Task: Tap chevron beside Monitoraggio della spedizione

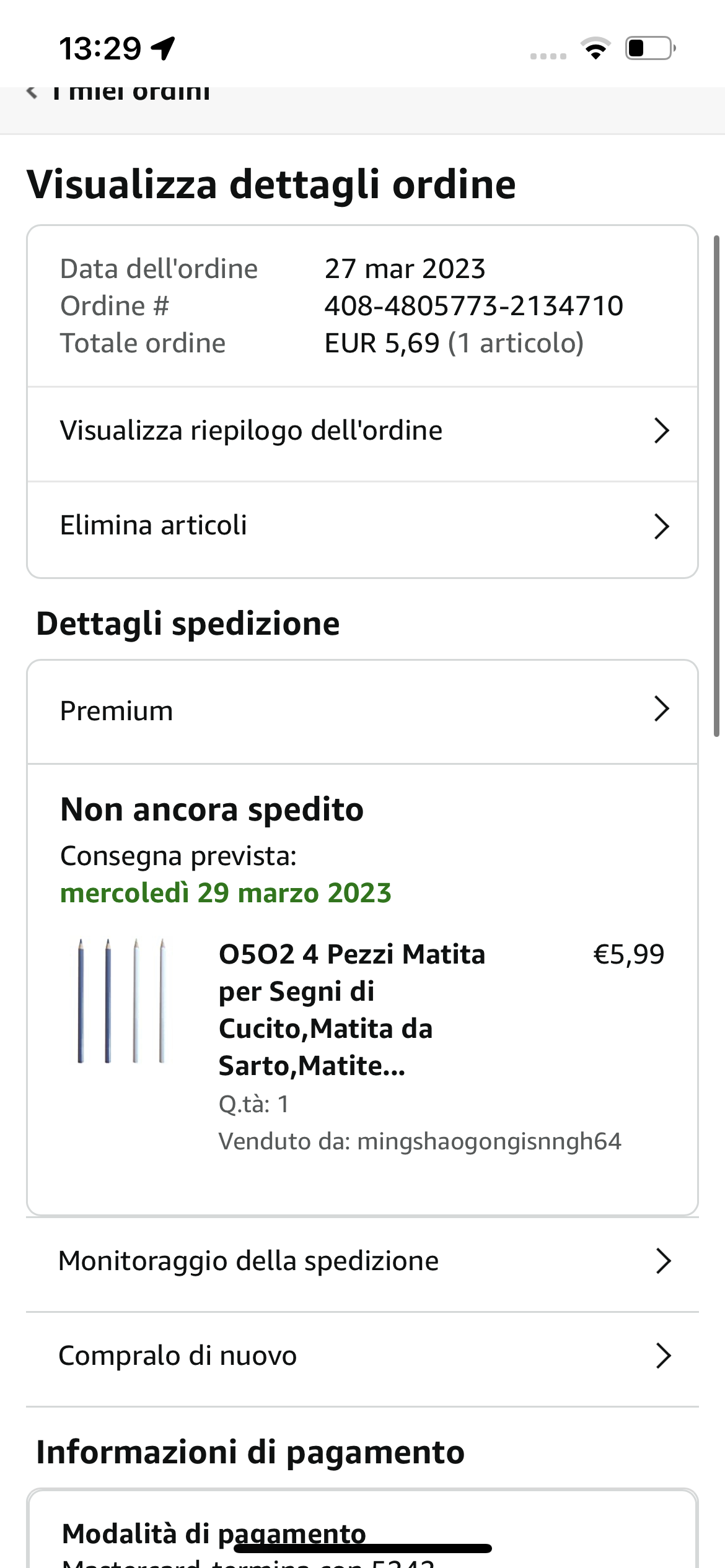Action: tap(662, 1261)
